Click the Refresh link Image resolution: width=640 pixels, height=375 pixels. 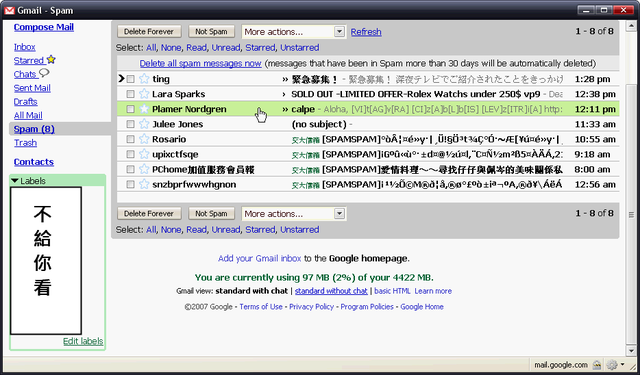point(366,32)
